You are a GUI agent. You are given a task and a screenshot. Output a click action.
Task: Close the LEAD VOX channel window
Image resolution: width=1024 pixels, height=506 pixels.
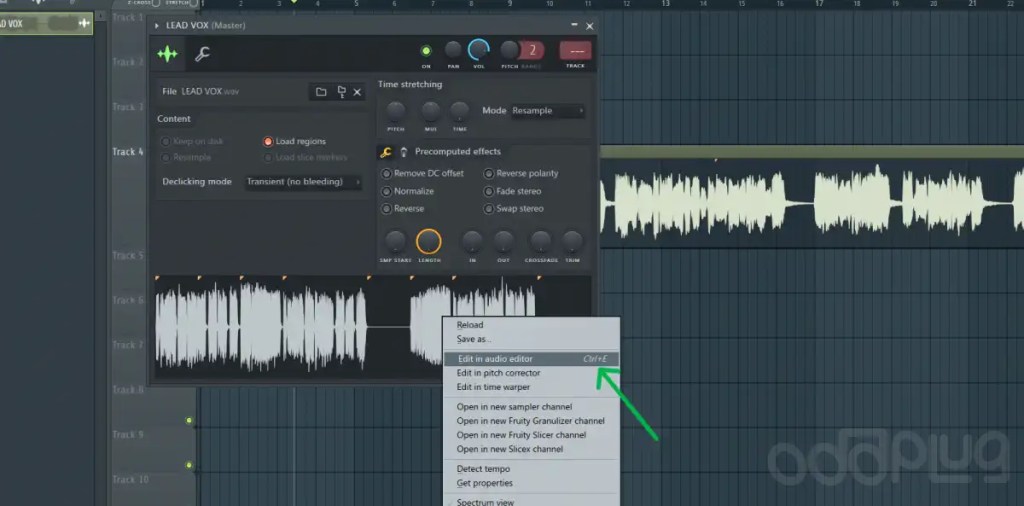[x=590, y=26]
